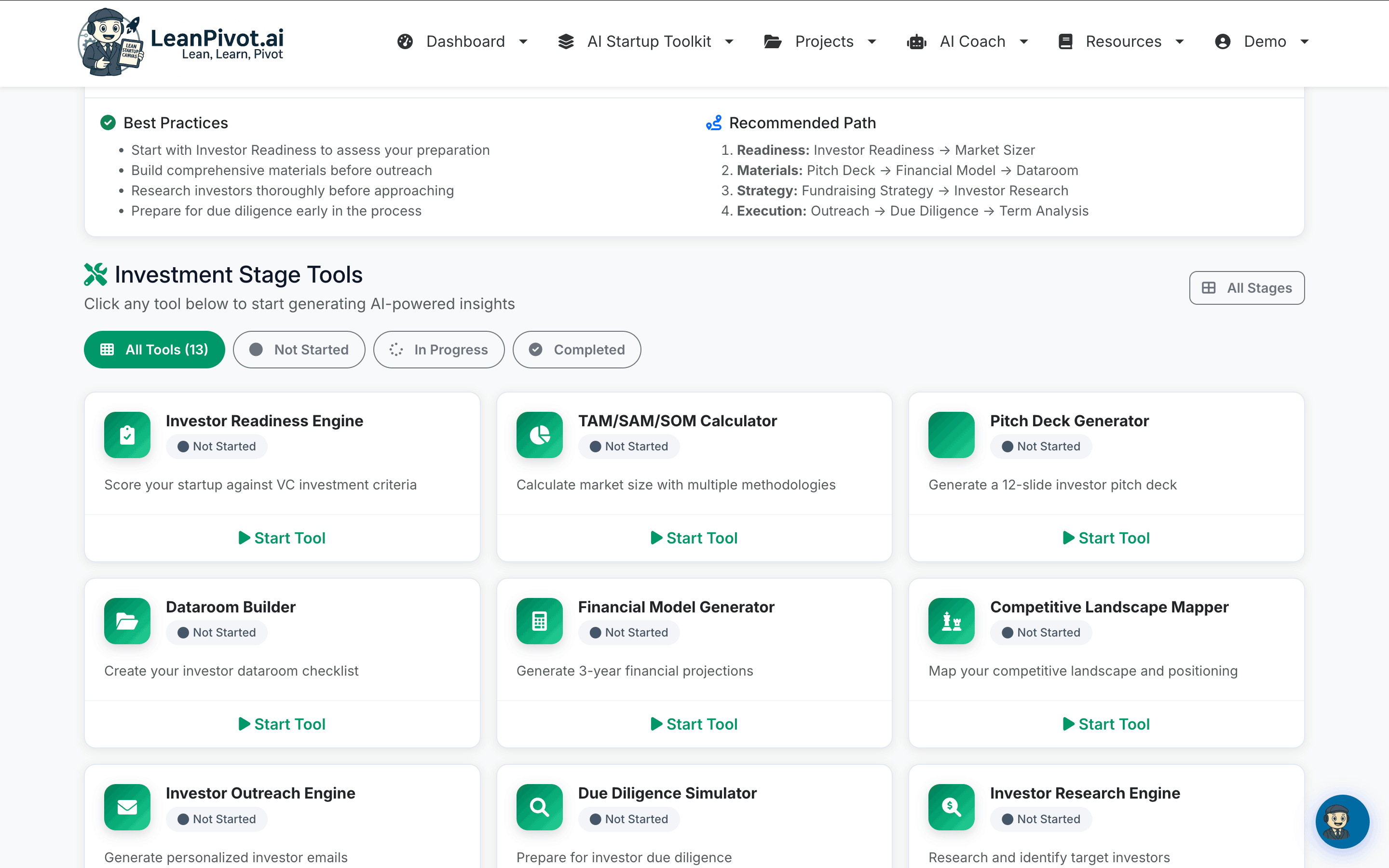Click the Dataroom Builder folder icon

point(127,621)
